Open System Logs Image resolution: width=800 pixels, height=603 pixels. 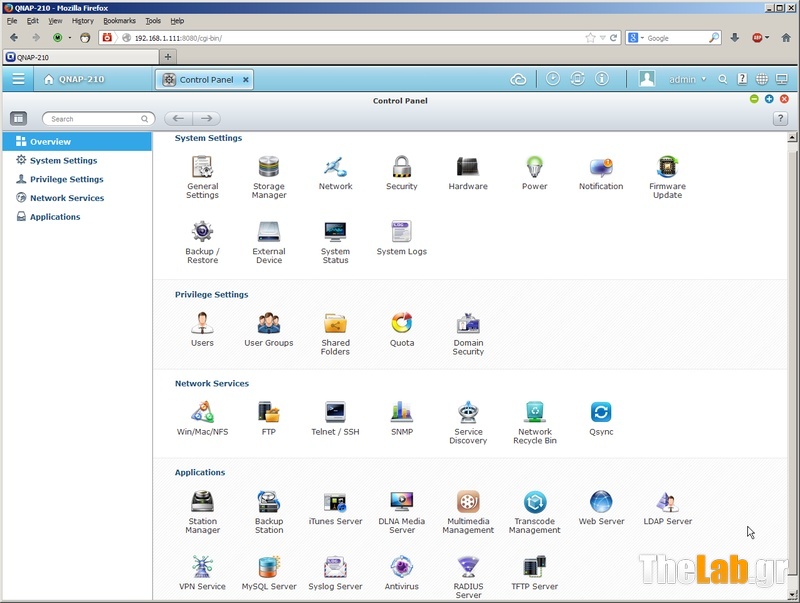(402, 238)
